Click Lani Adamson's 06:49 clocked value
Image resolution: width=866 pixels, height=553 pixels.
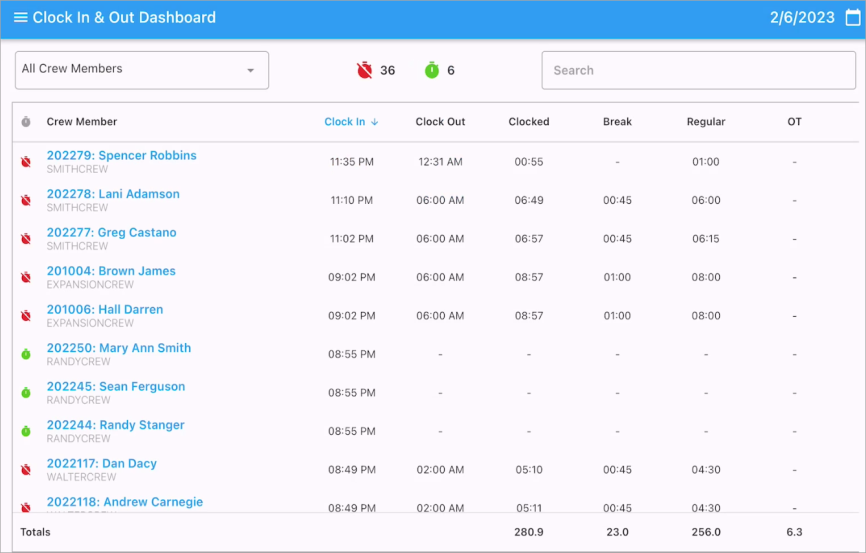529,200
